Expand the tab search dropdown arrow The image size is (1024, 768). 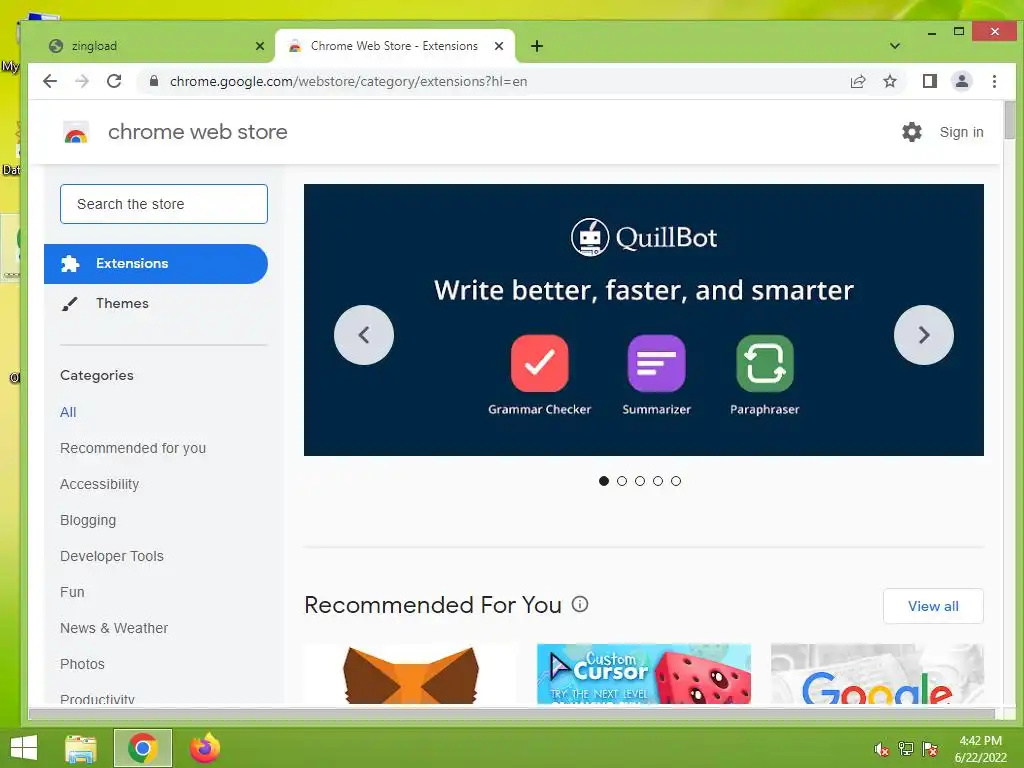(895, 46)
